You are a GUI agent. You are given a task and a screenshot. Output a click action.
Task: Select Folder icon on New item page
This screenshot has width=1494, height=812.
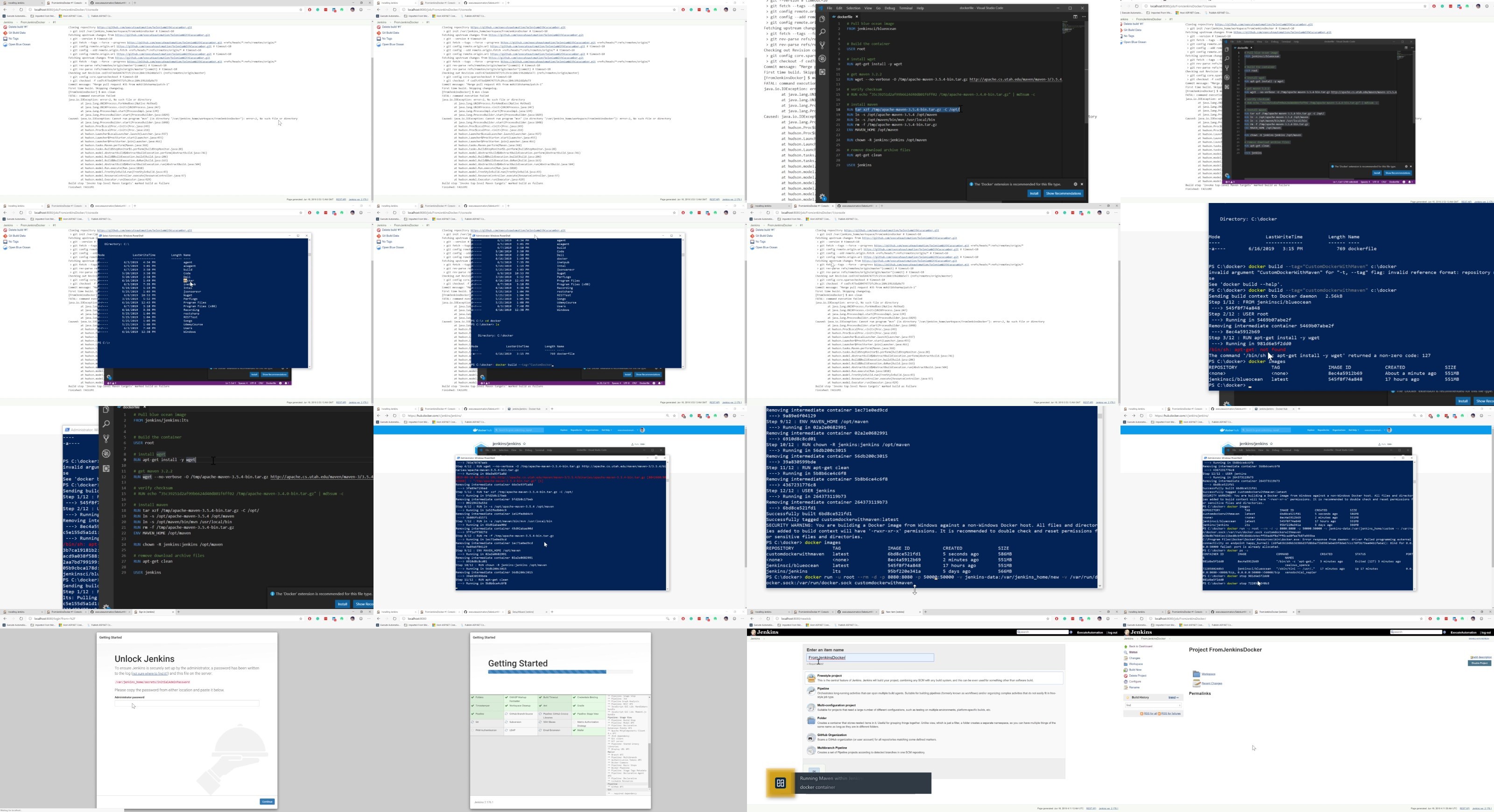pos(811,721)
